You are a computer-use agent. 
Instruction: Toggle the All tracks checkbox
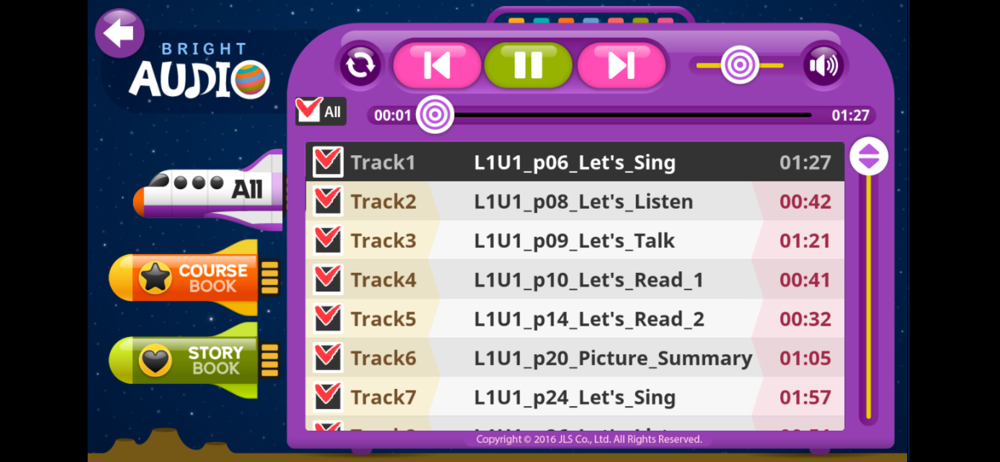(x=321, y=111)
